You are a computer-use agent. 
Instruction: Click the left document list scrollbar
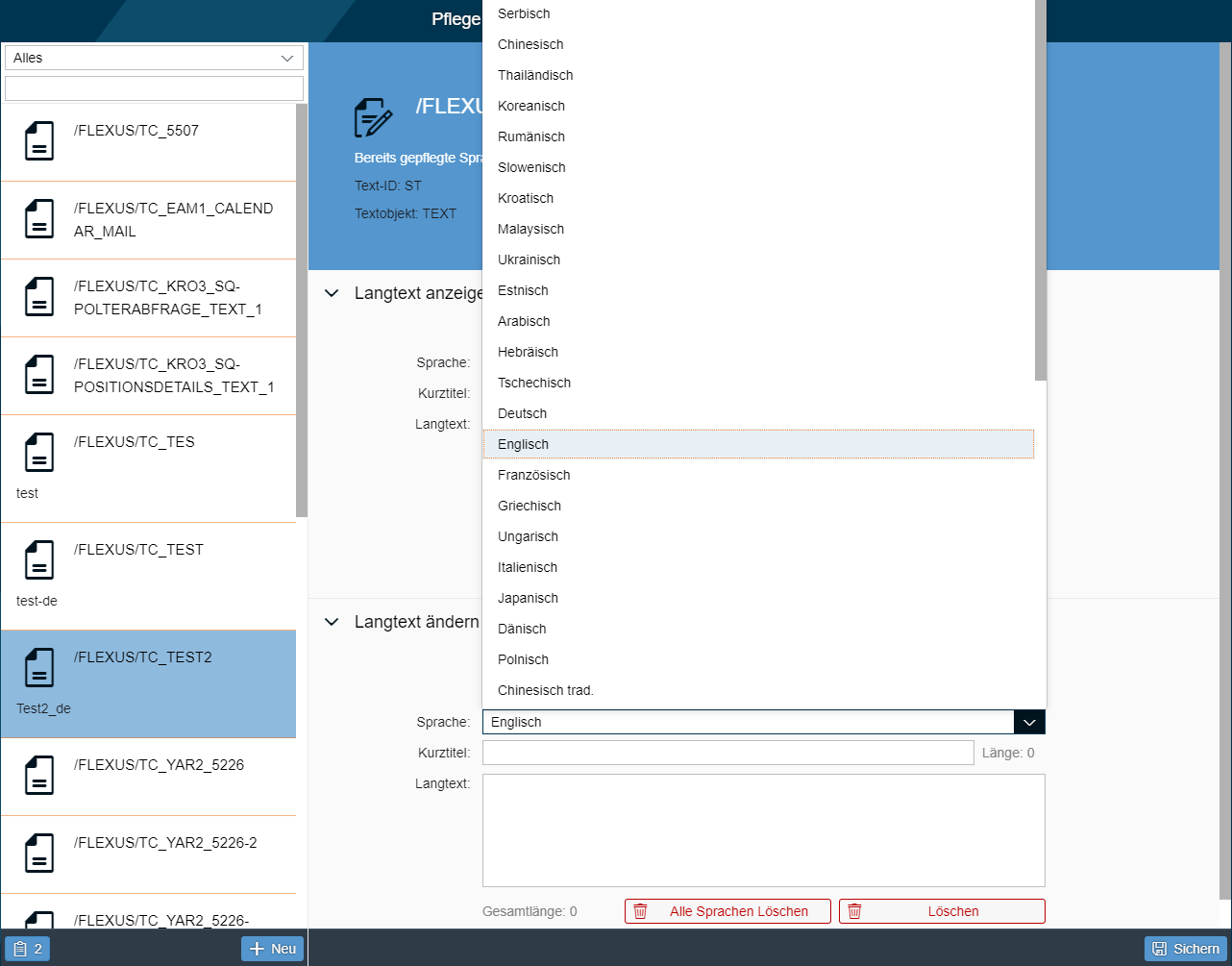point(302,310)
